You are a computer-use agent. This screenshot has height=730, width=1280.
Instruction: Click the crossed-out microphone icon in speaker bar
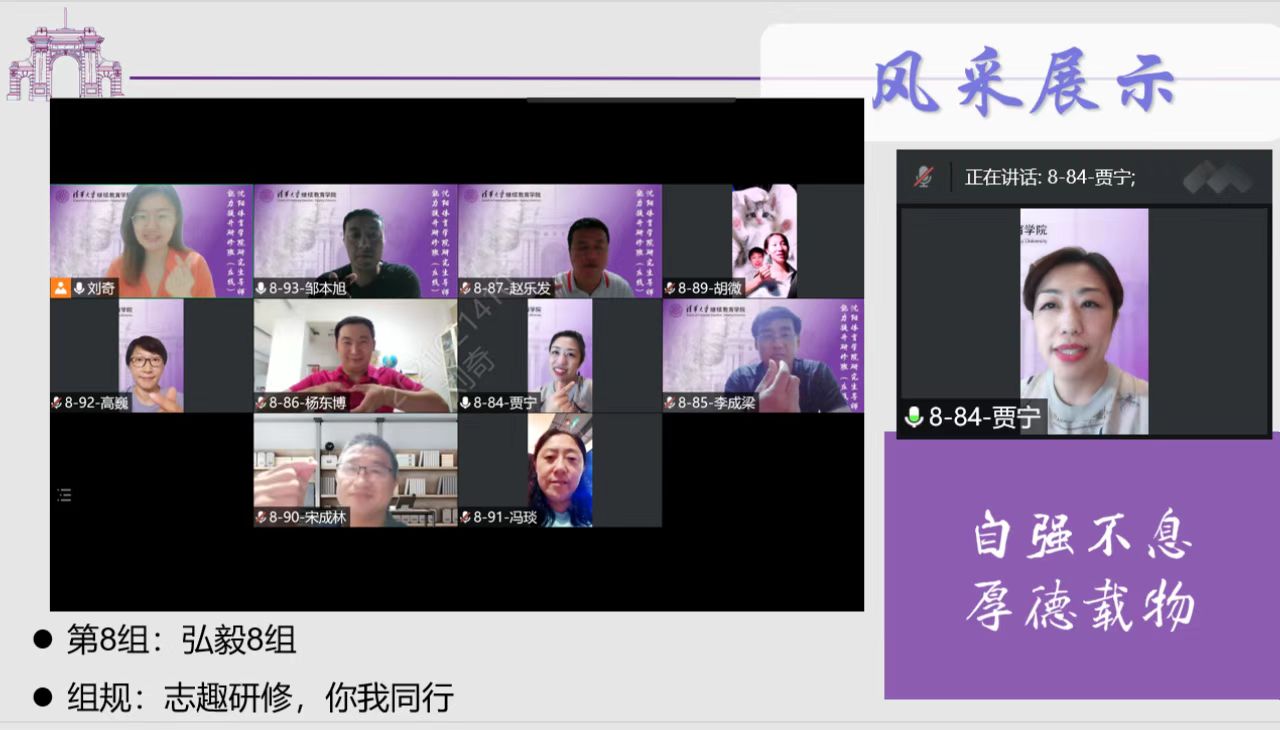(923, 177)
